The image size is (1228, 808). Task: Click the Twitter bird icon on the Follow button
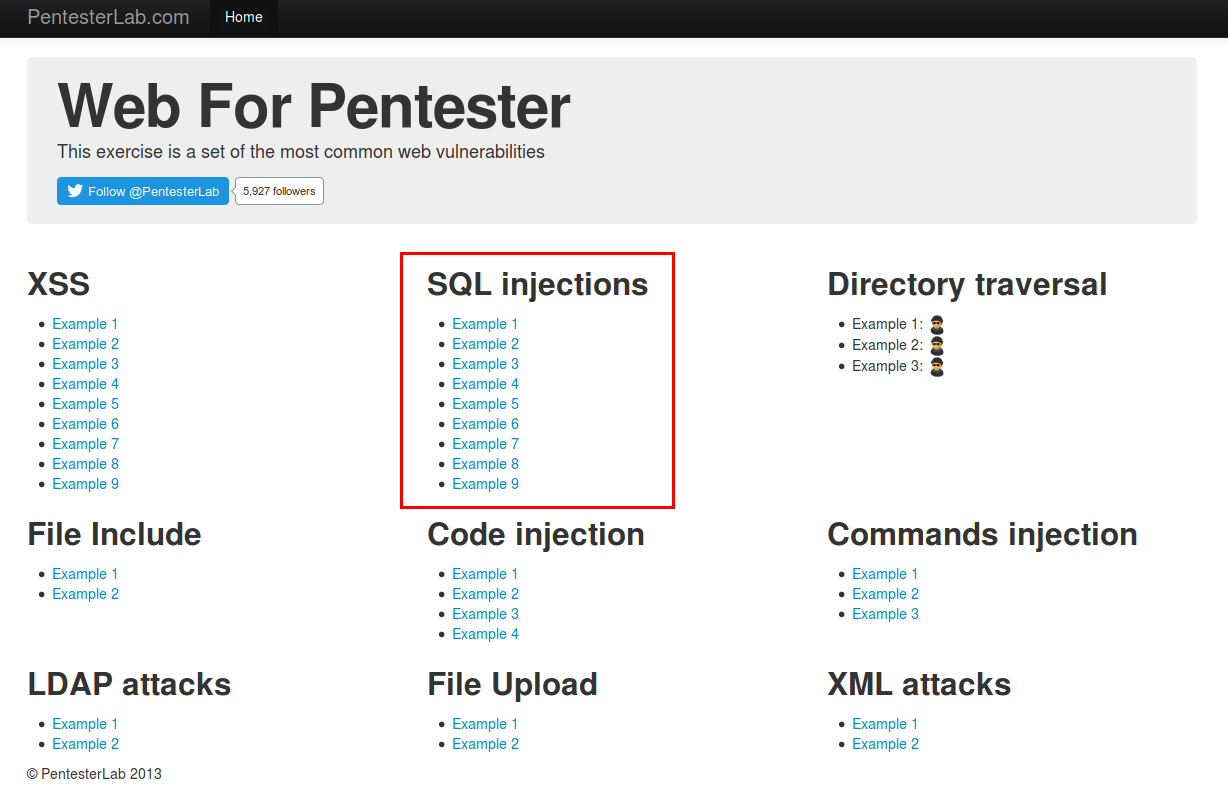point(76,190)
